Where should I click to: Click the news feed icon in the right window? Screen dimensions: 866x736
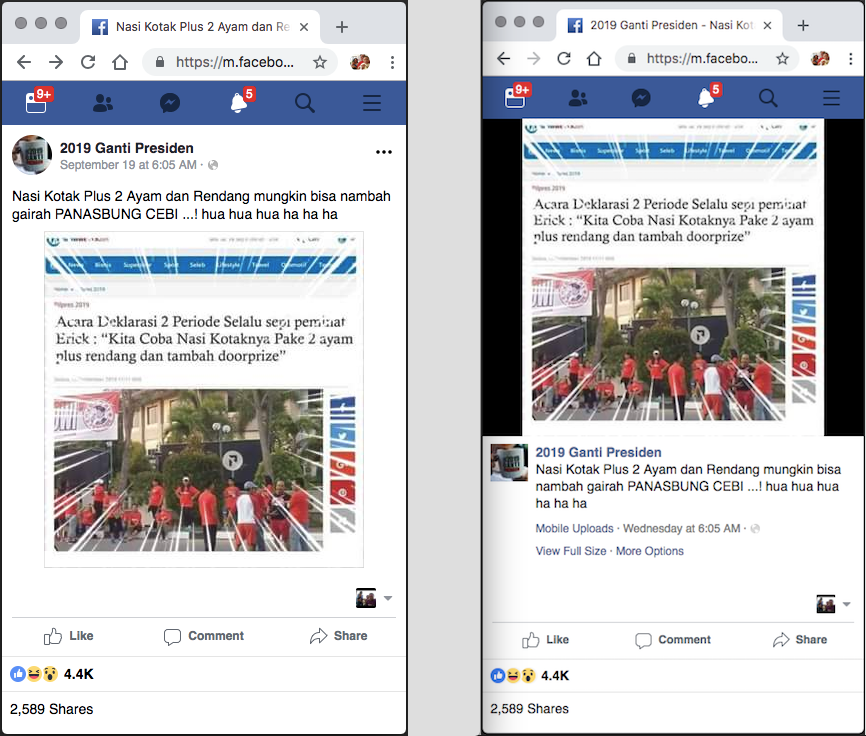coord(516,97)
